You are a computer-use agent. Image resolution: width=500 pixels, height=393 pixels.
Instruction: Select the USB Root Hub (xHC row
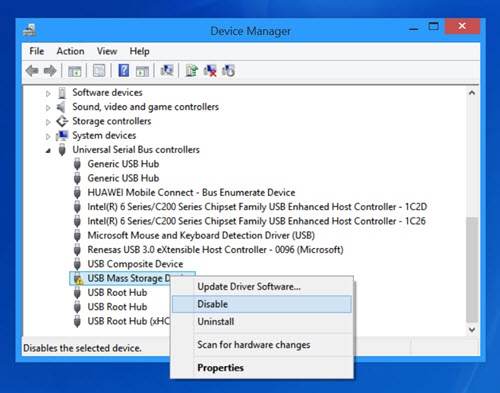coord(129,321)
